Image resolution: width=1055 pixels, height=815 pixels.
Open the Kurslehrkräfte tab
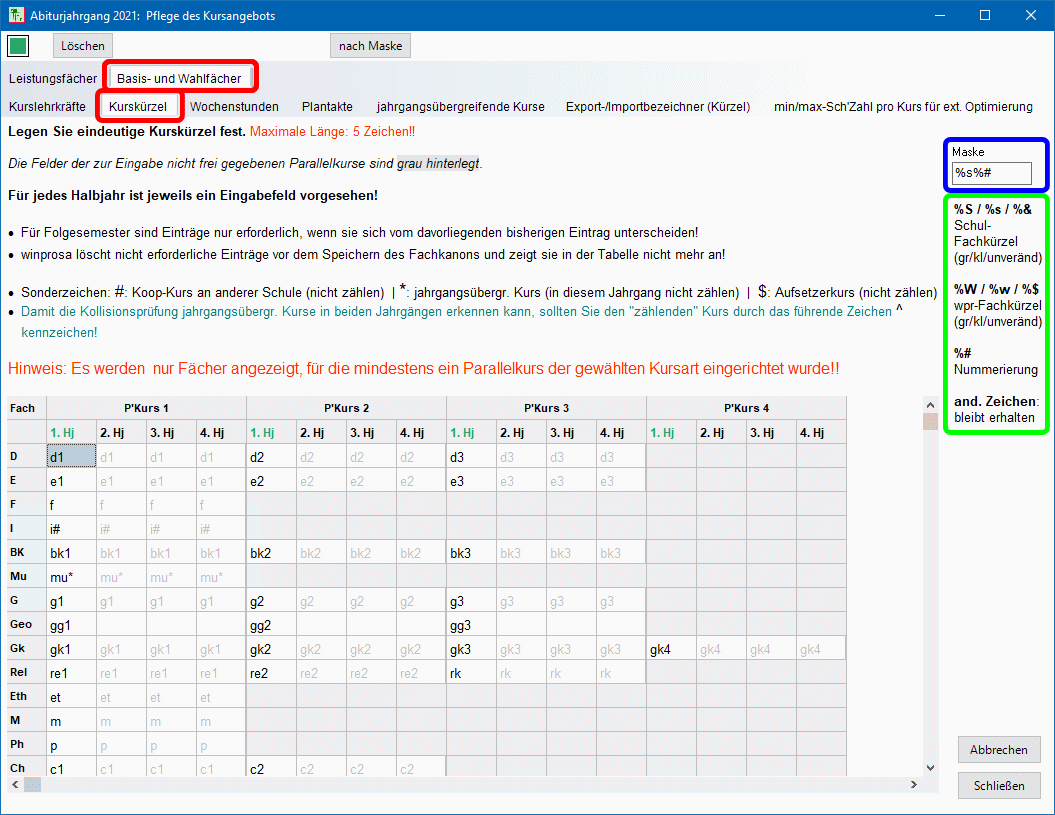pyautogui.click(x=47, y=106)
